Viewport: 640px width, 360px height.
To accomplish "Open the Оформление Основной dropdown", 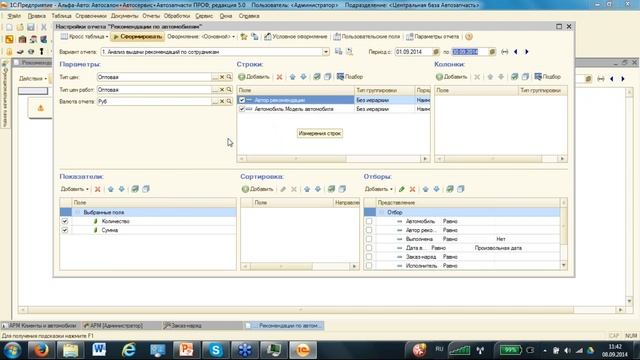I will coord(201,37).
